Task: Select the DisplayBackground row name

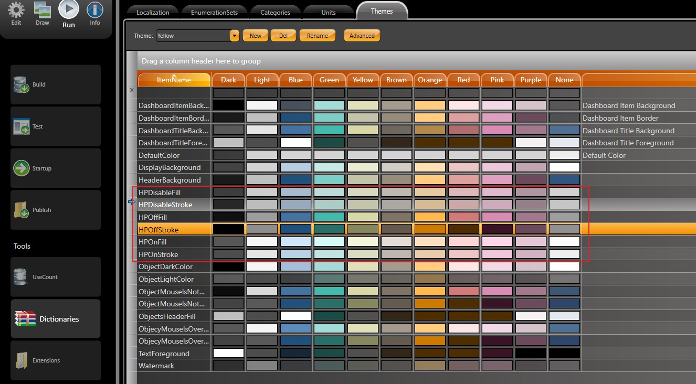Action: pos(169,167)
